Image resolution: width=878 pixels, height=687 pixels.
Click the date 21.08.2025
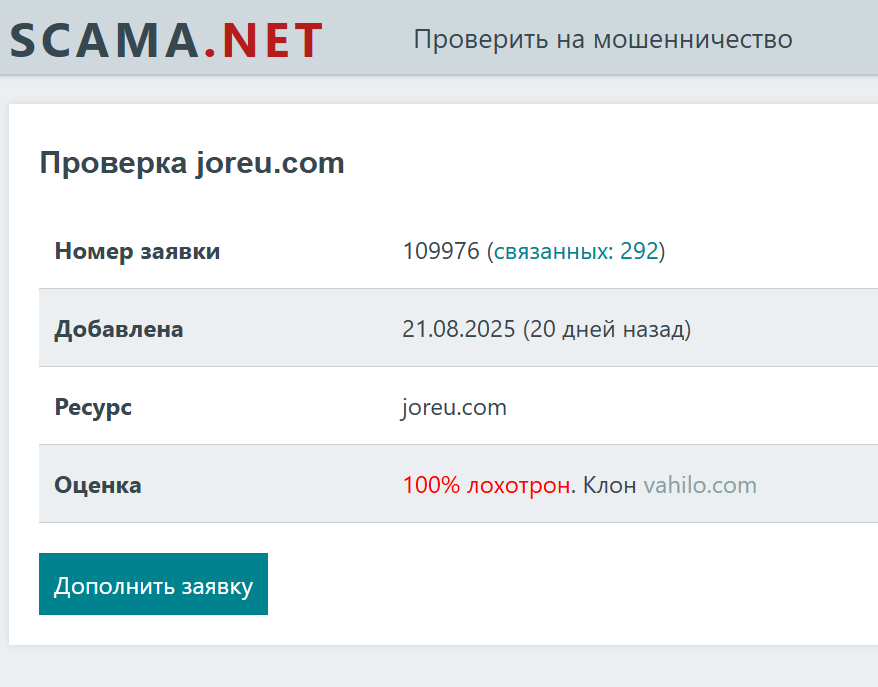pyautogui.click(x=459, y=329)
